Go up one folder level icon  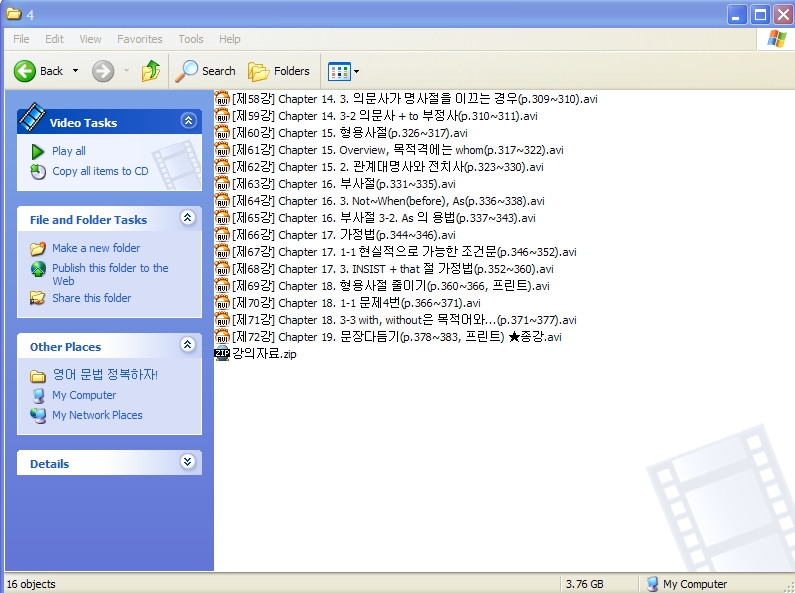(151, 71)
